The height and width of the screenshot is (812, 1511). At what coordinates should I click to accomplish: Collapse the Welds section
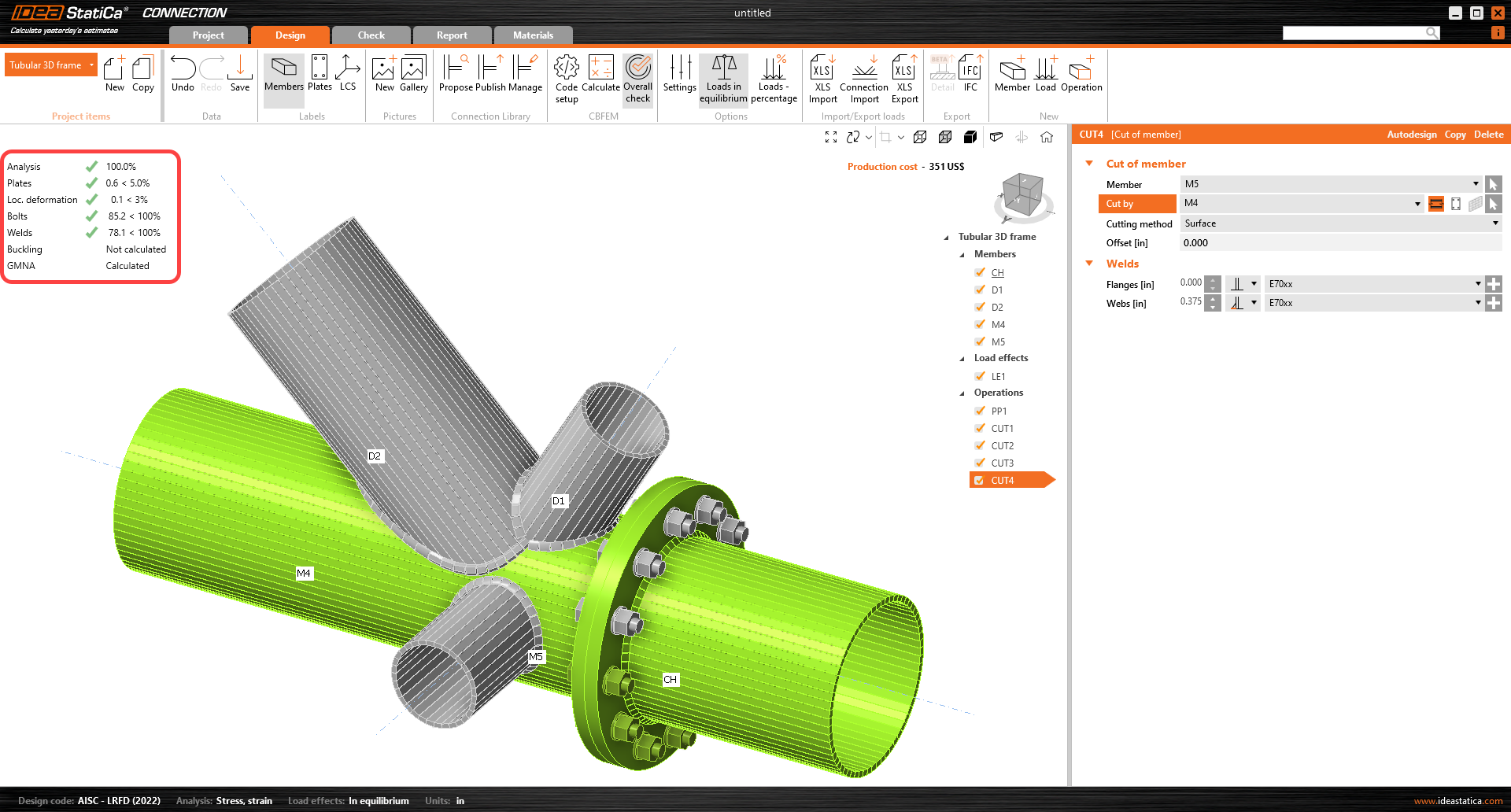pyautogui.click(x=1090, y=264)
